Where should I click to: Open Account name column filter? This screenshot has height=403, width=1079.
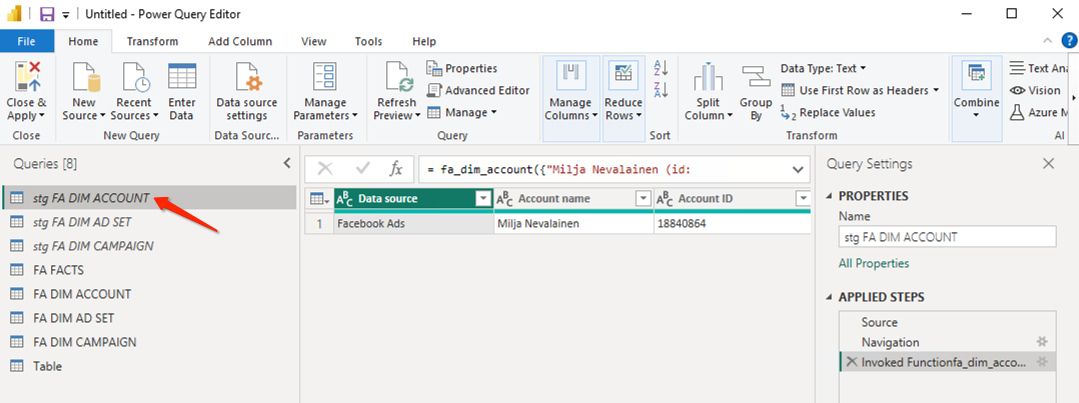pyautogui.click(x=643, y=199)
